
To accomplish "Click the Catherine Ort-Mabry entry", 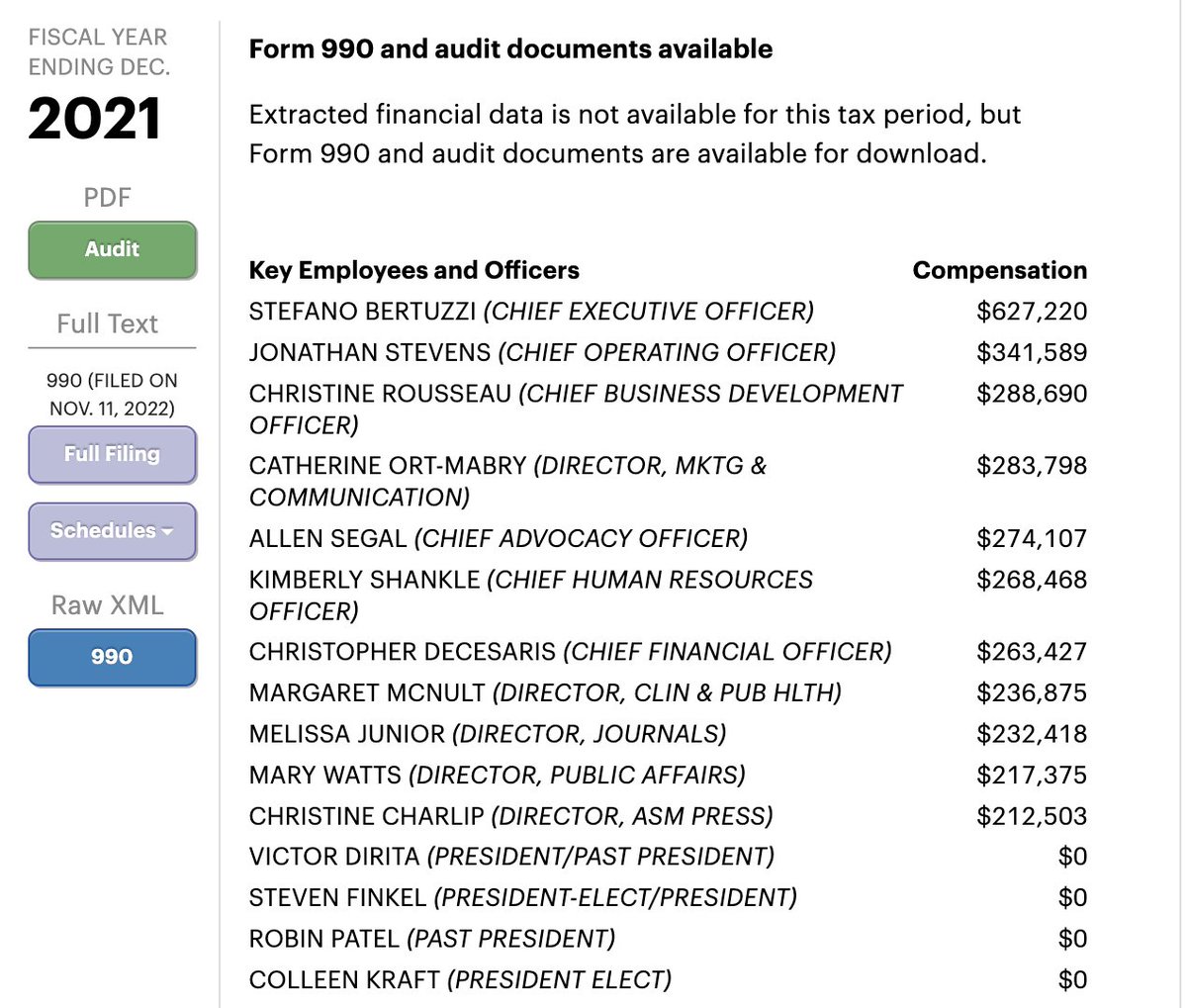I will 668,481.
